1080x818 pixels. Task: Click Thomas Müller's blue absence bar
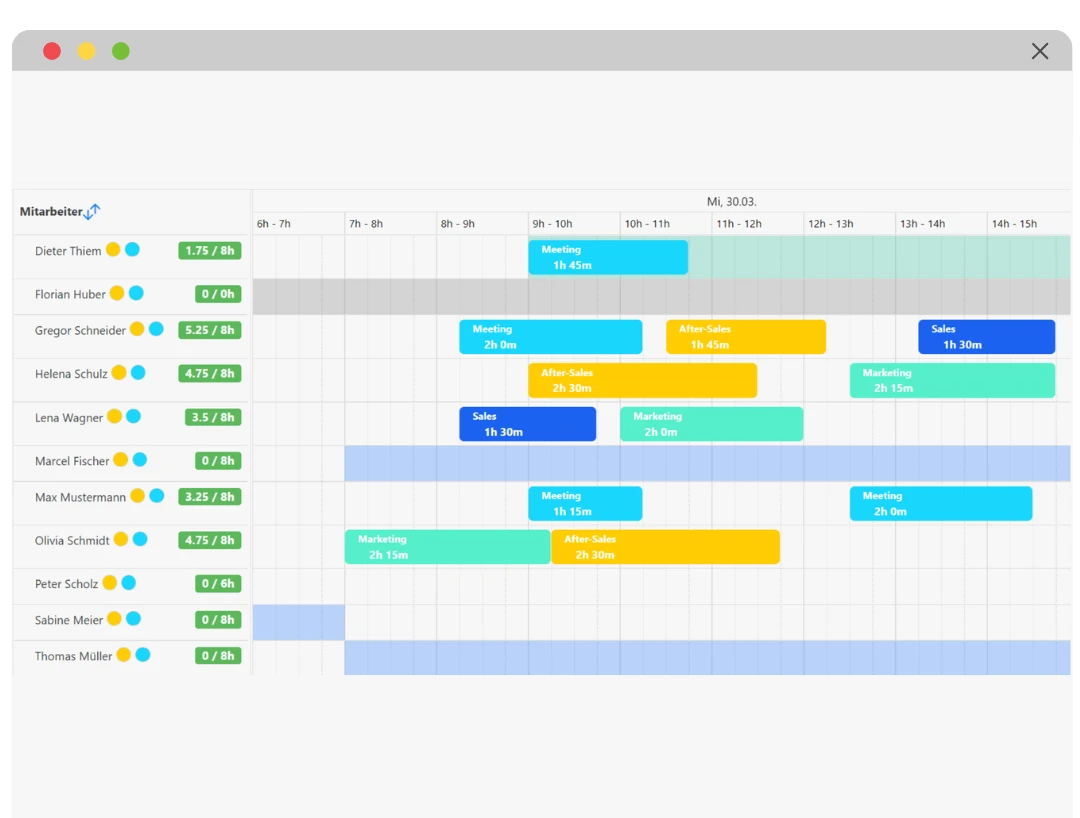pyautogui.click(x=707, y=658)
